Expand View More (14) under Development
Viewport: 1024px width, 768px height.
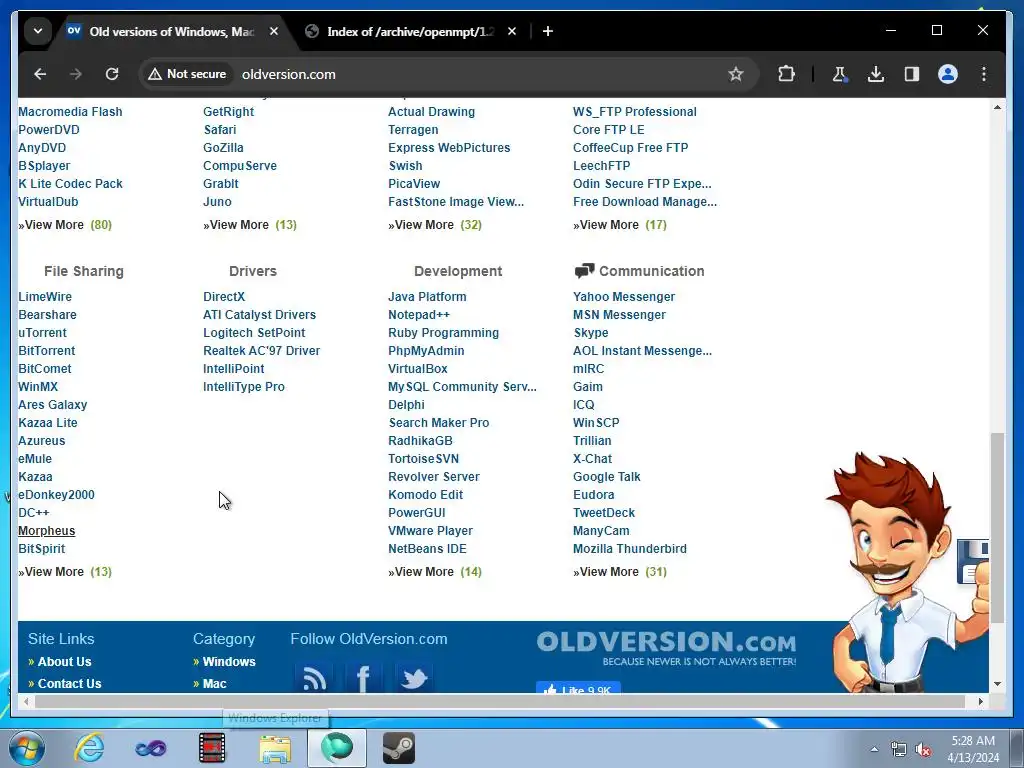(435, 571)
